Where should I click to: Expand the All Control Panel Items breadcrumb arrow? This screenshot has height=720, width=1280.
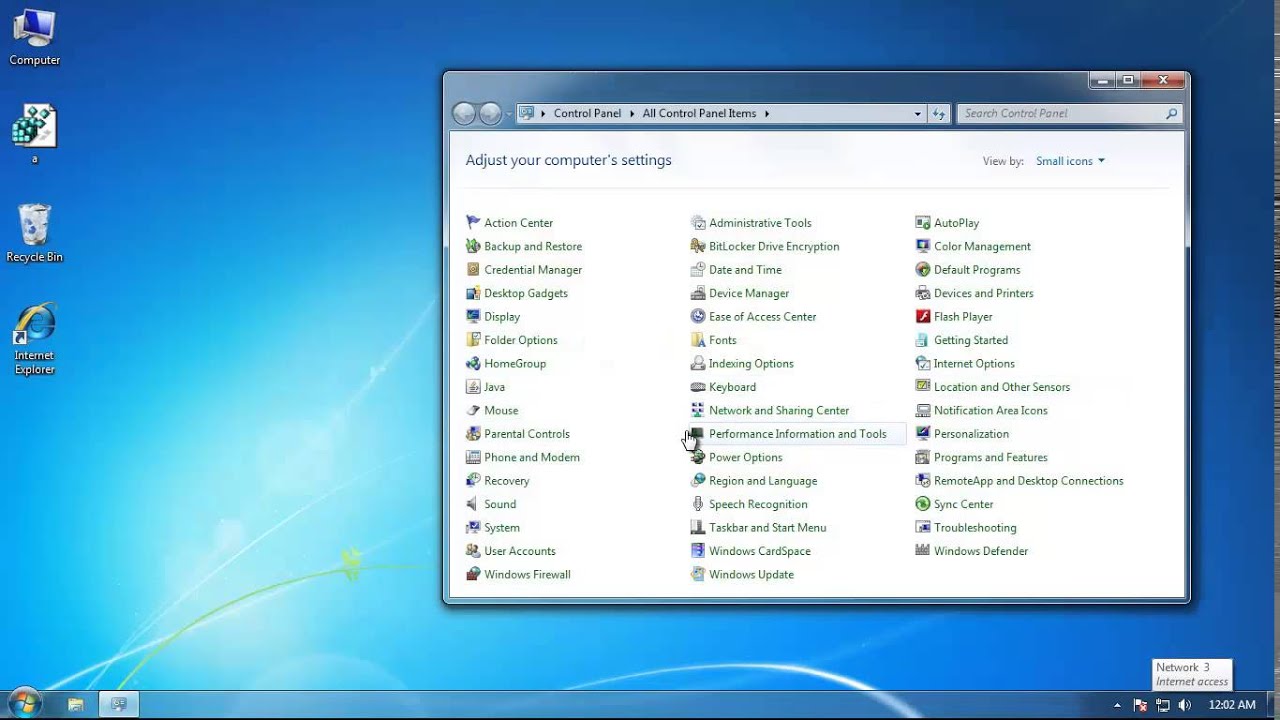coord(768,113)
